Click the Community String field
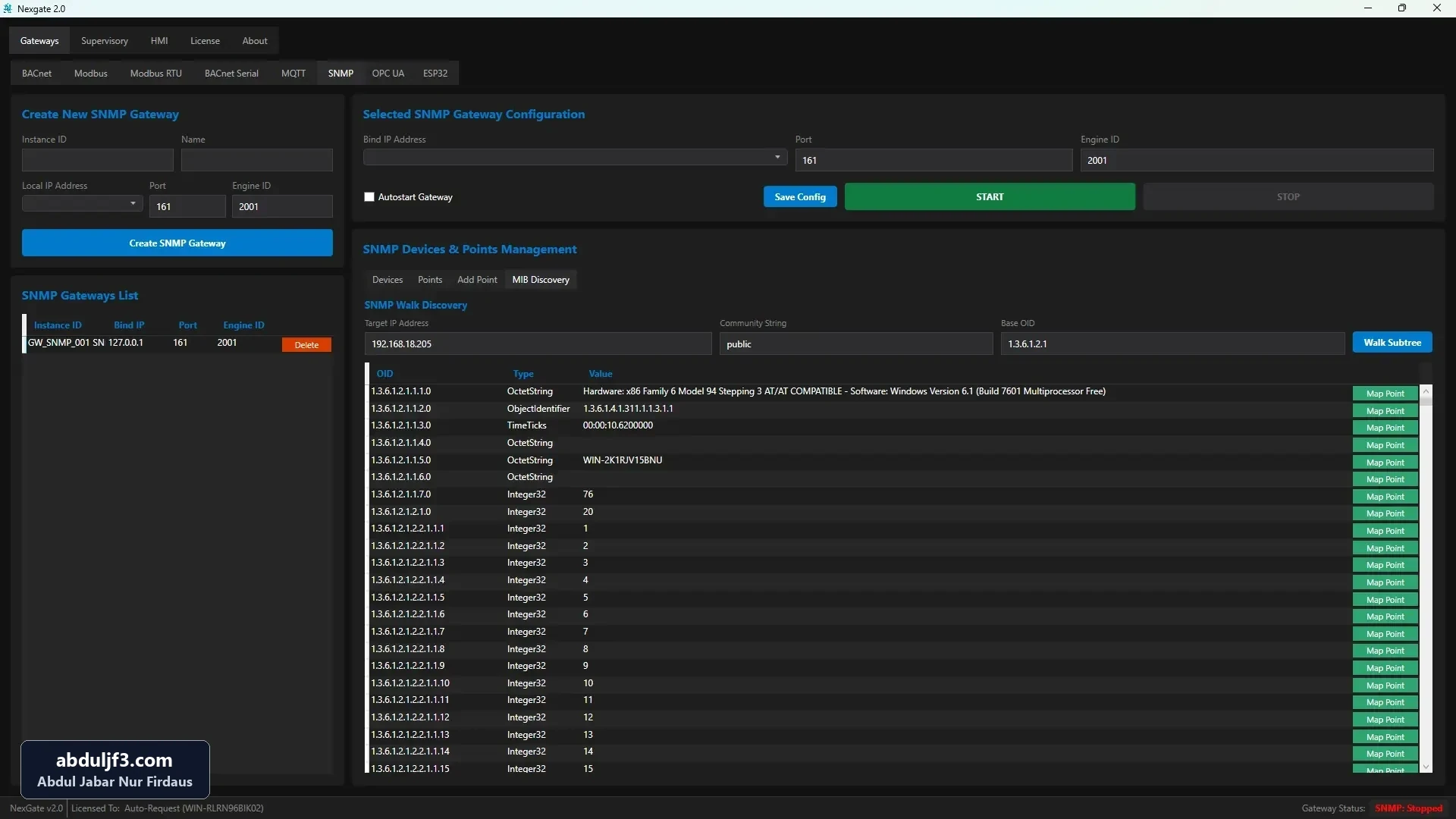Viewport: 1456px width, 819px height. tap(856, 344)
